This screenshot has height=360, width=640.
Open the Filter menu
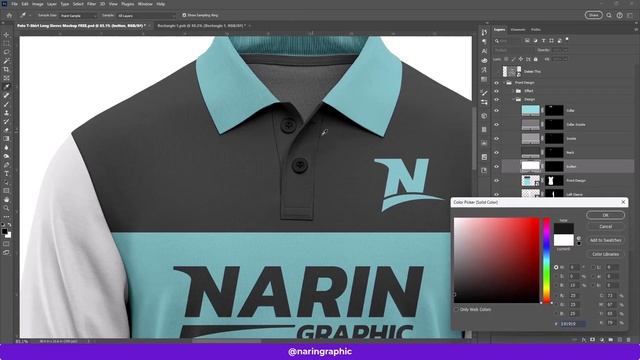tap(91, 4)
